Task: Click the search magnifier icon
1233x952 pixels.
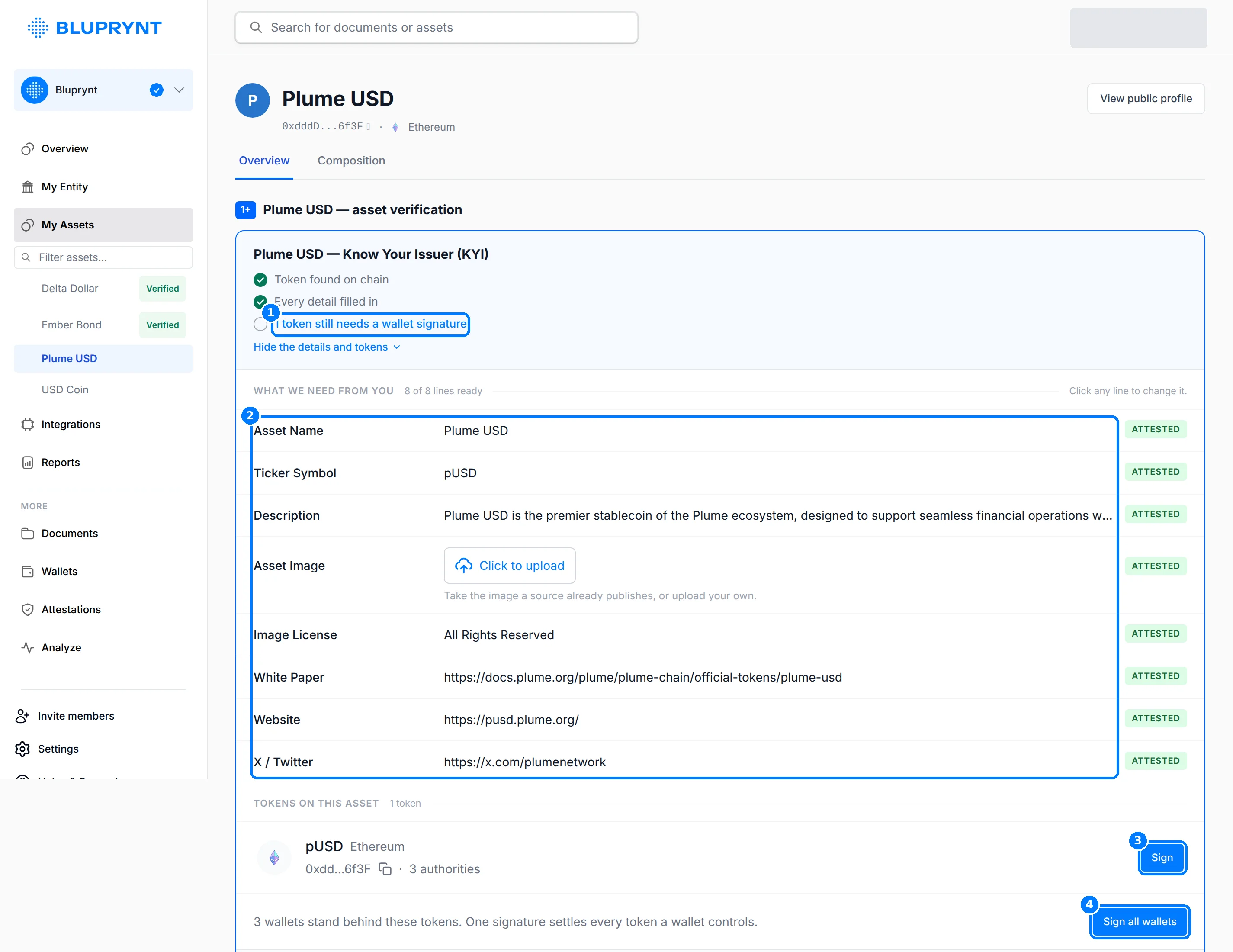Action: pyautogui.click(x=256, y=27)
